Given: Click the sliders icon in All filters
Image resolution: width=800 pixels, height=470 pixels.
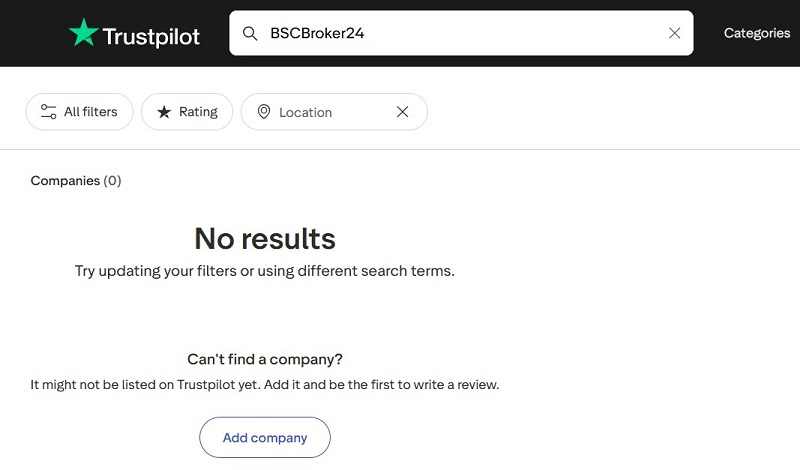Looking at the screenshot, I should pos(48,112).
